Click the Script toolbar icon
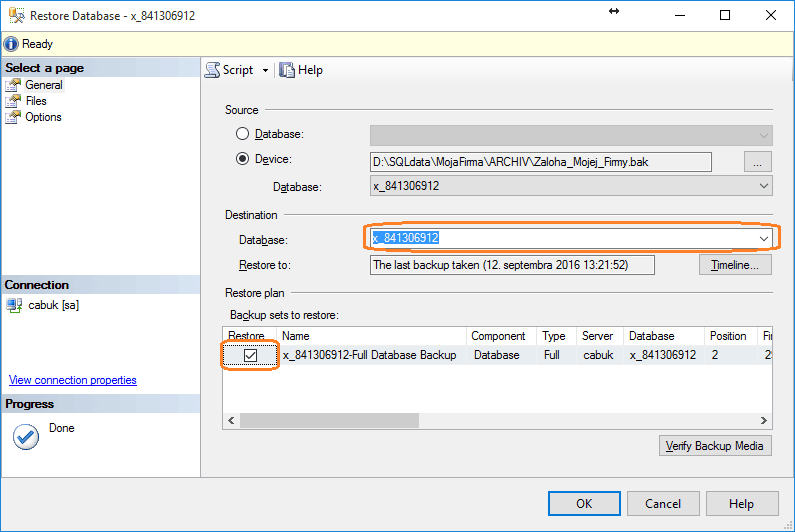The height and width of the screenshot is (532, 795). [213, 70]
